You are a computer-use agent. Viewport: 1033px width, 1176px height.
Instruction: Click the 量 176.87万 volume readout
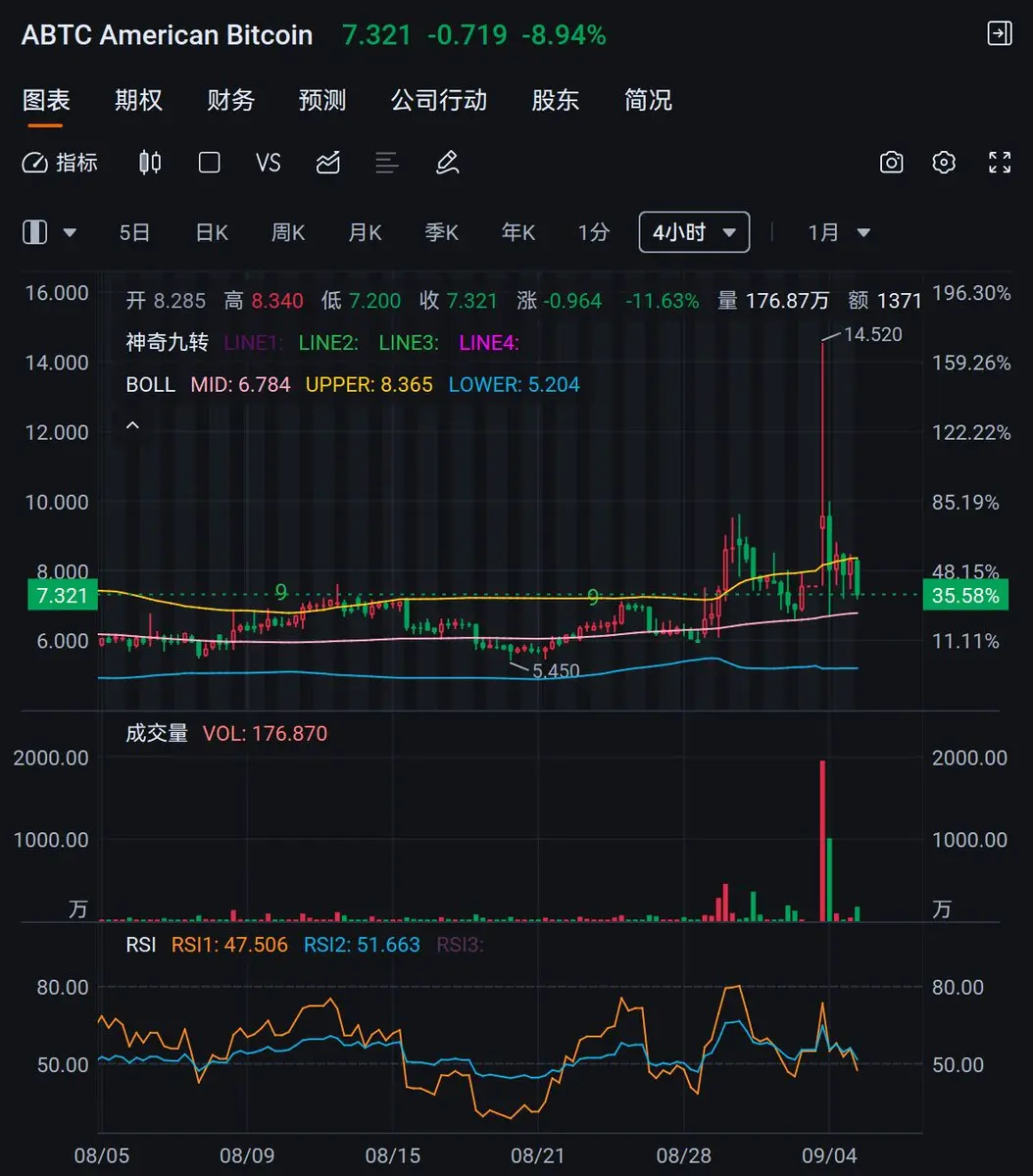(x=774, y=300)
